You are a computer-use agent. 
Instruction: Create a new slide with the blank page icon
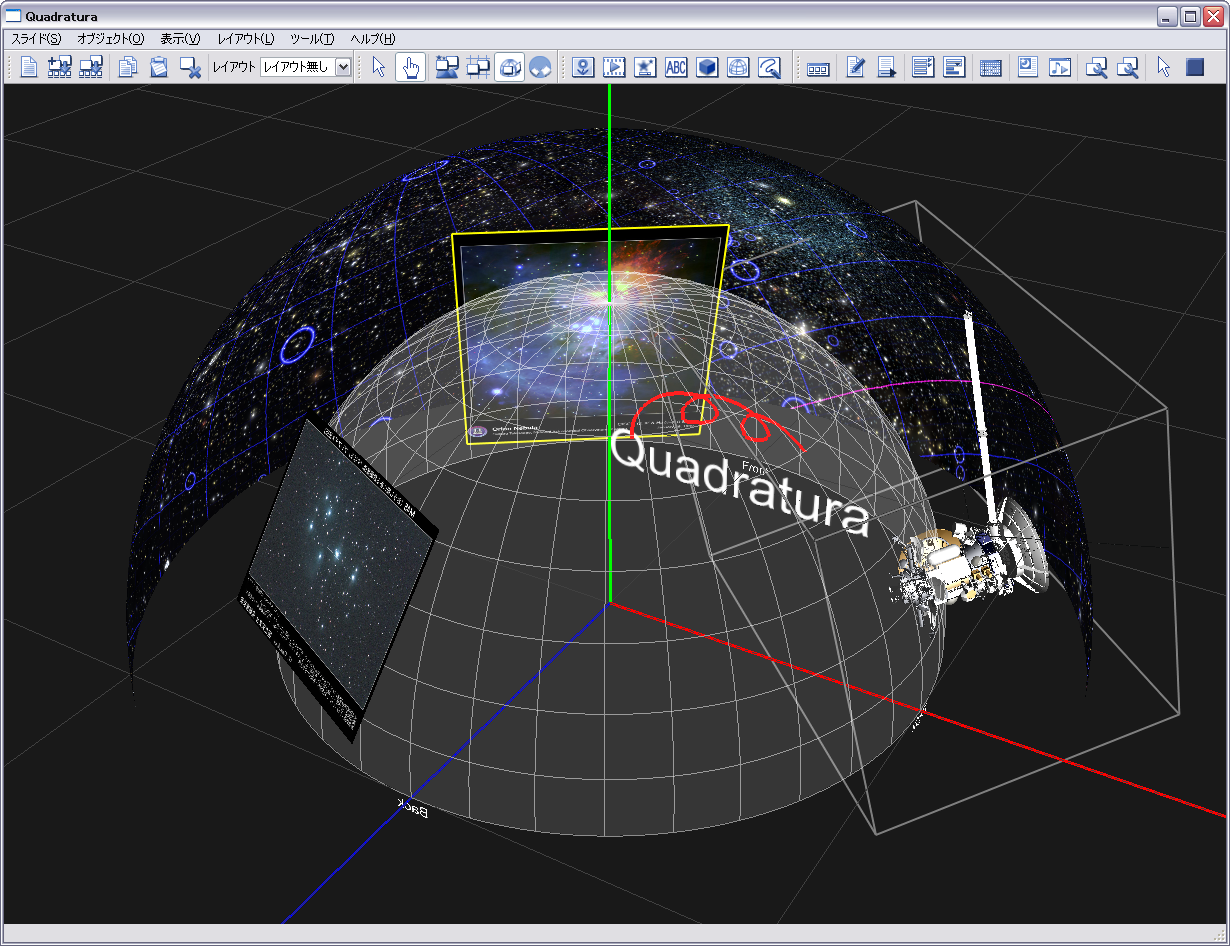click(x=29, y=67)
